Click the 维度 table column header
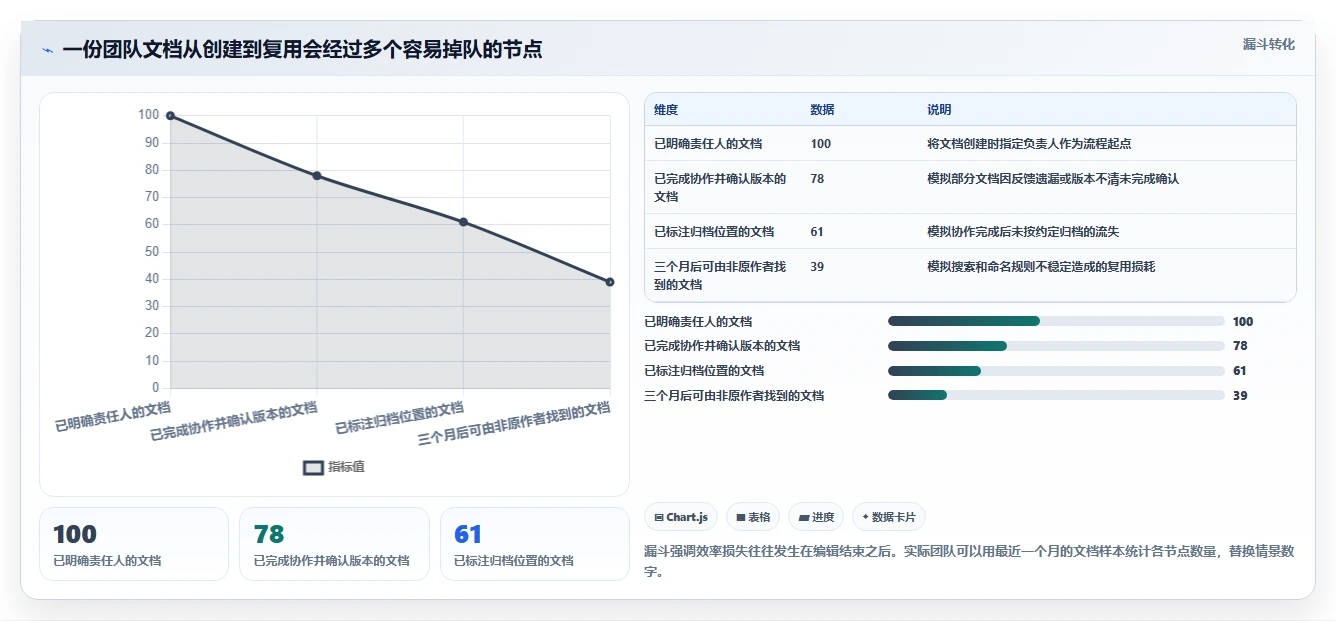Image resolution: width=1336 pixels, height=621 pixels. coord(666,110)
